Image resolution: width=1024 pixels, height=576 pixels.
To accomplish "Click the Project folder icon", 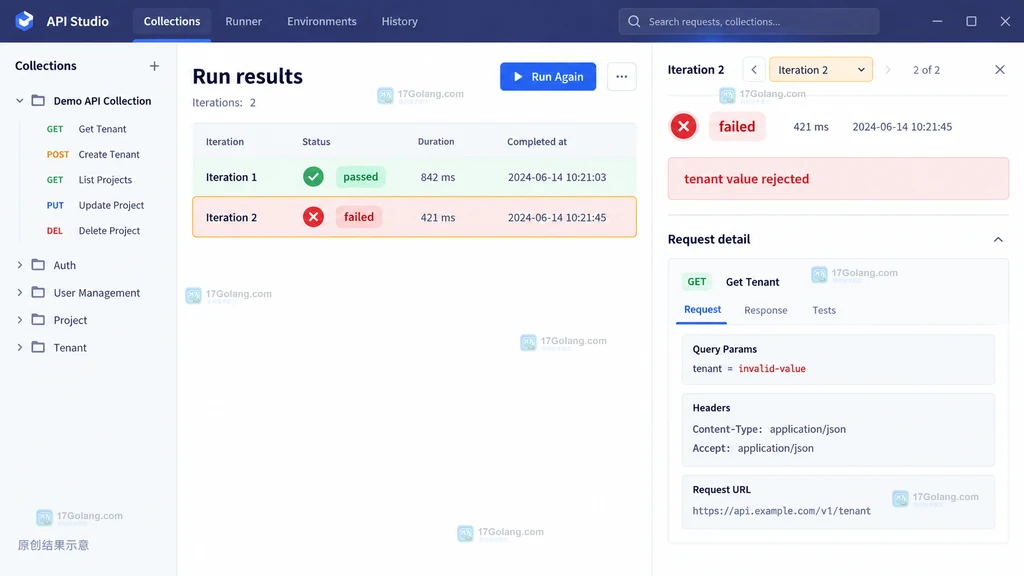I will click(x=39, y=320).
